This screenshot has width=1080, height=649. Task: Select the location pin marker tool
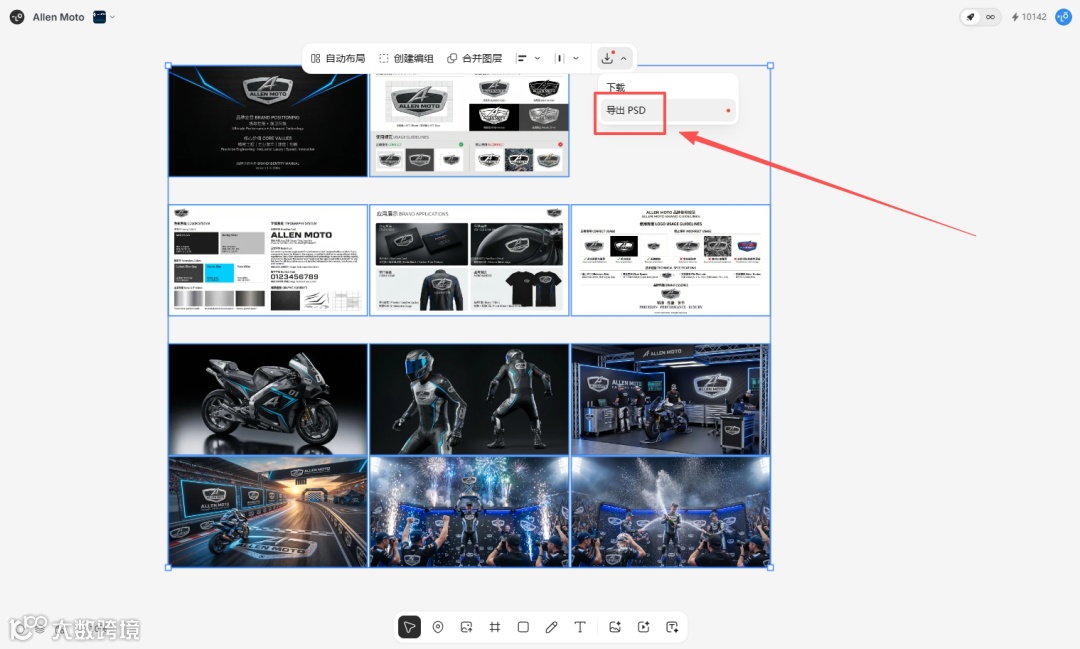(438, 627)
